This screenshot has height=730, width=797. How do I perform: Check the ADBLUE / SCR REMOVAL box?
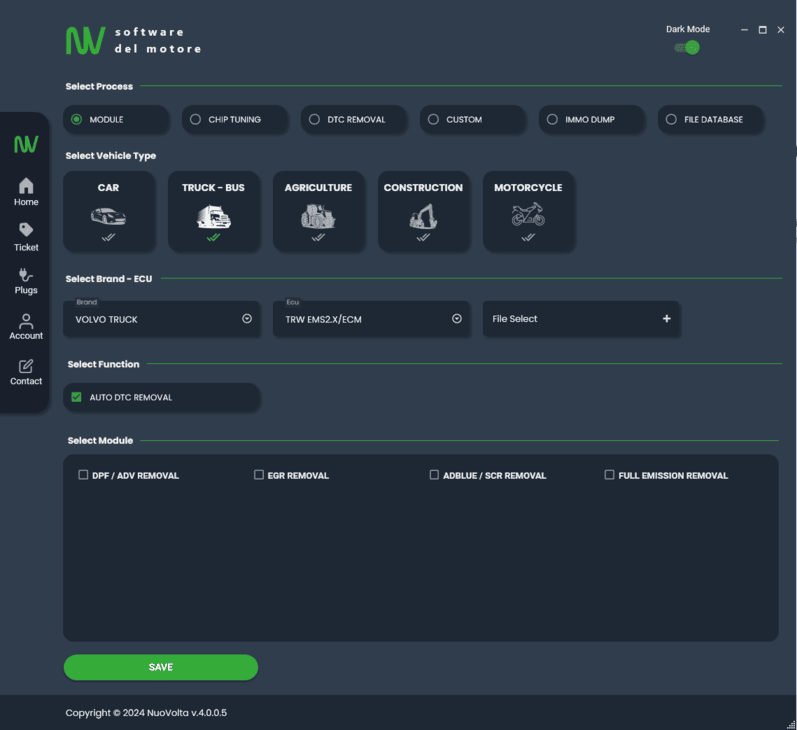tap(434, 475)
